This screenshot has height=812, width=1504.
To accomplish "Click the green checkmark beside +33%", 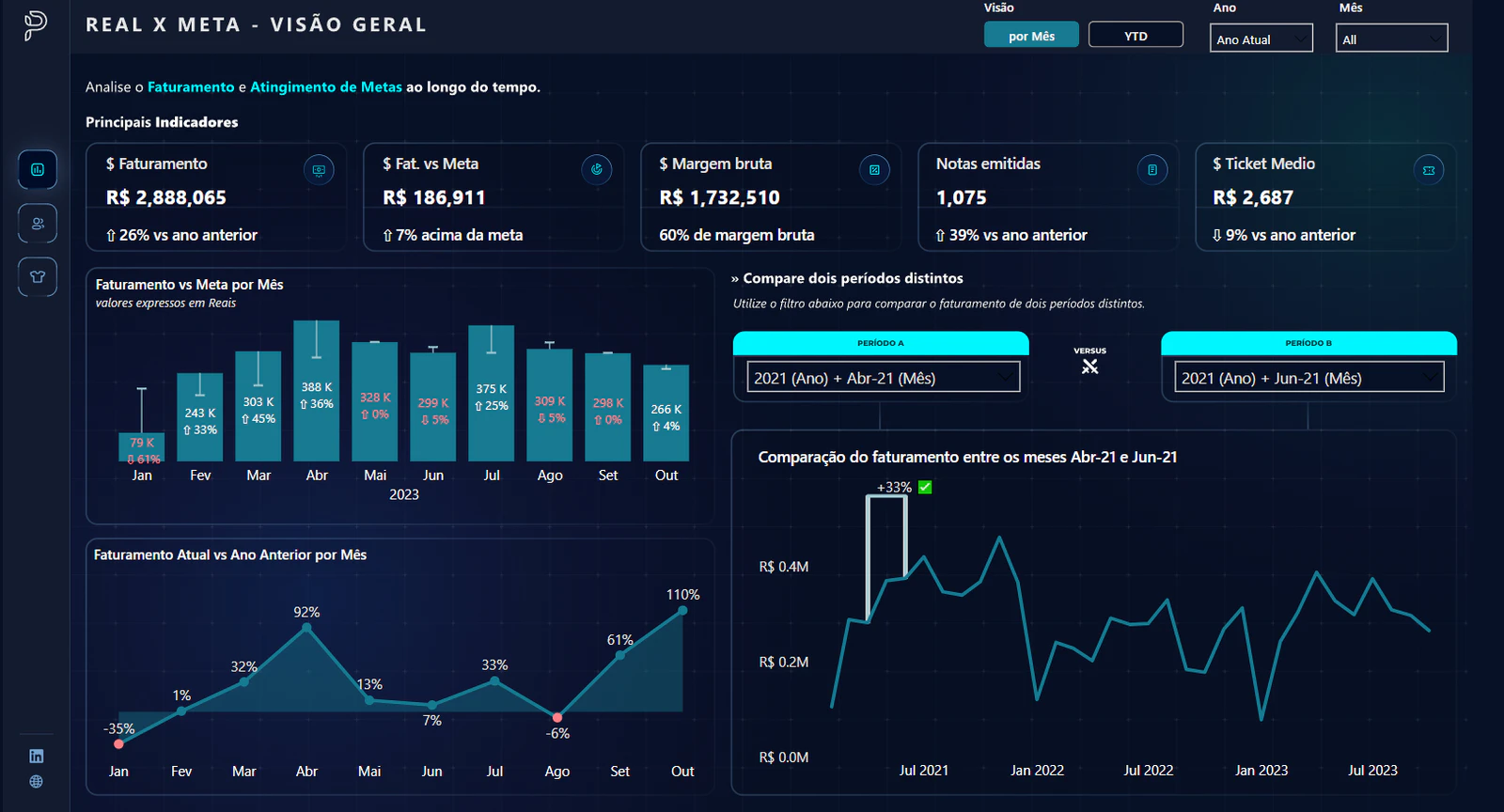I will pyautogui.click(x=925, y=487).
